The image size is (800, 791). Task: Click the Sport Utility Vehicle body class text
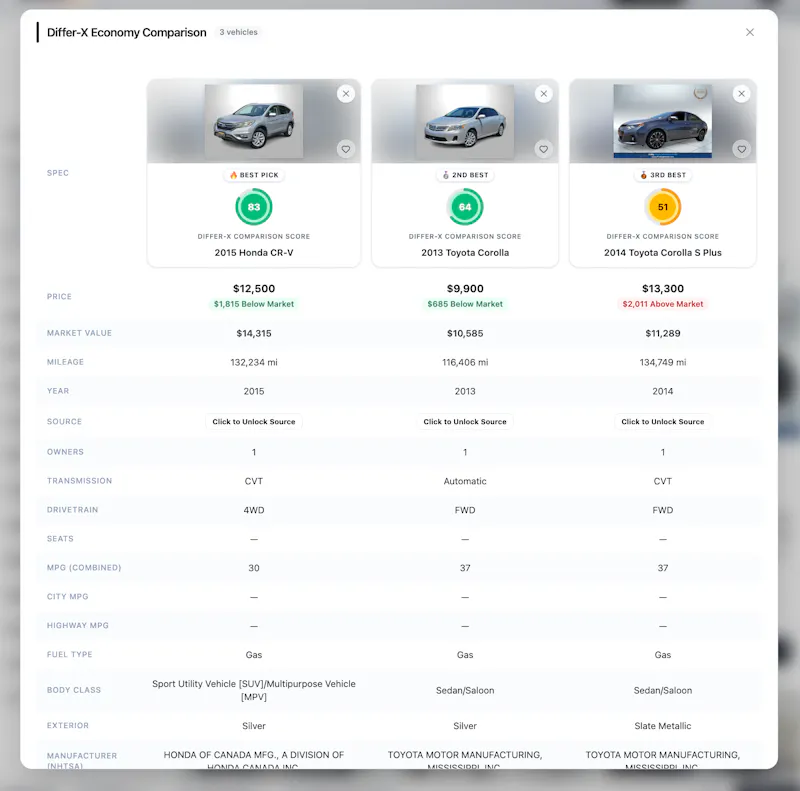click(x=254, y=690)
